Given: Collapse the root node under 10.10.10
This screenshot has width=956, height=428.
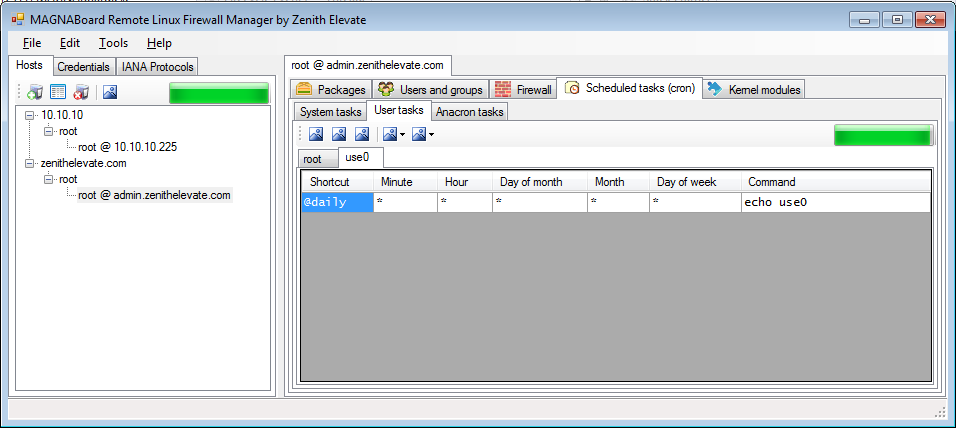Looking at the screenshot, I should pyautogui.click(x=49, y=131).
